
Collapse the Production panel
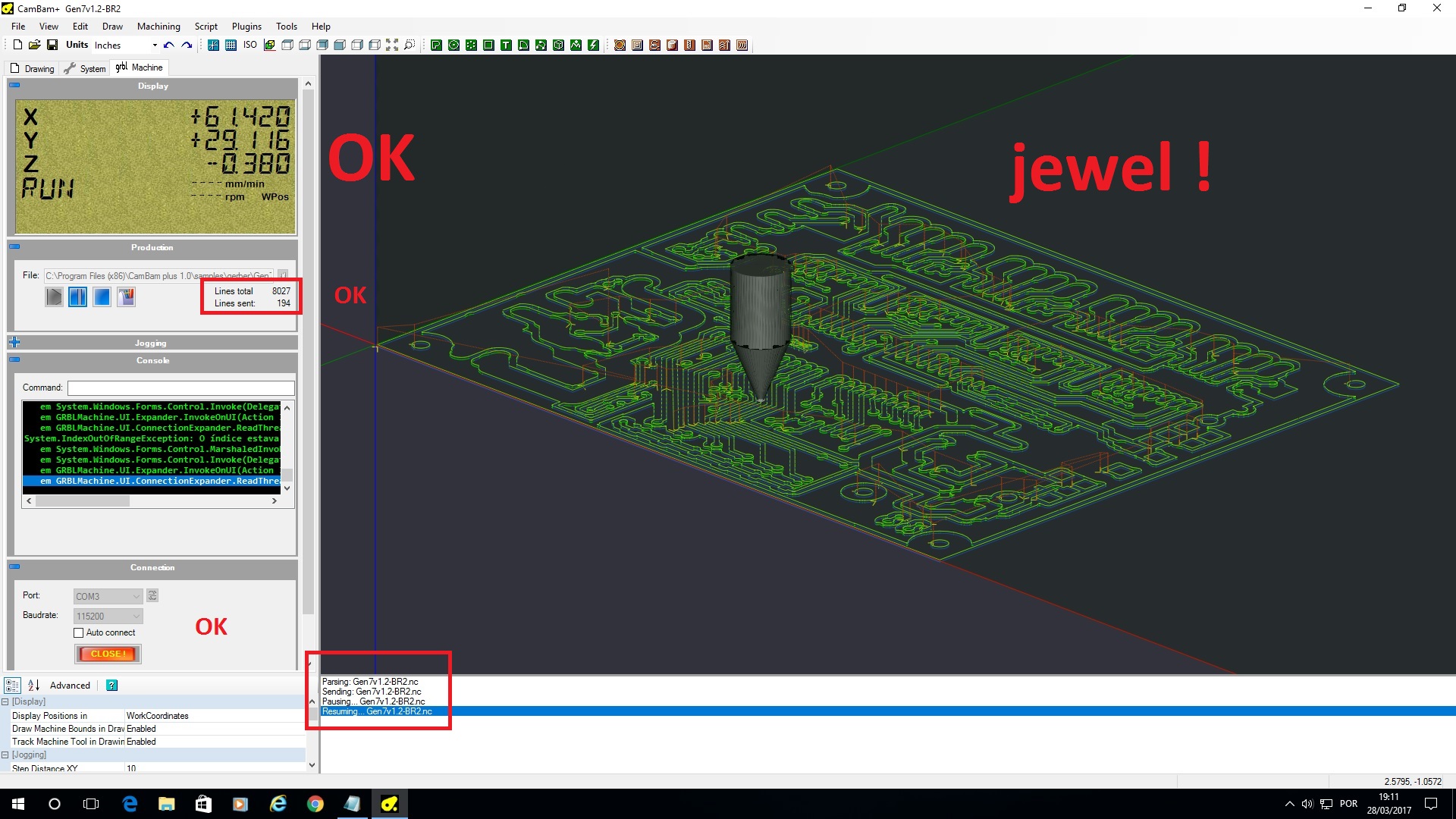click(x=14, y=246)
